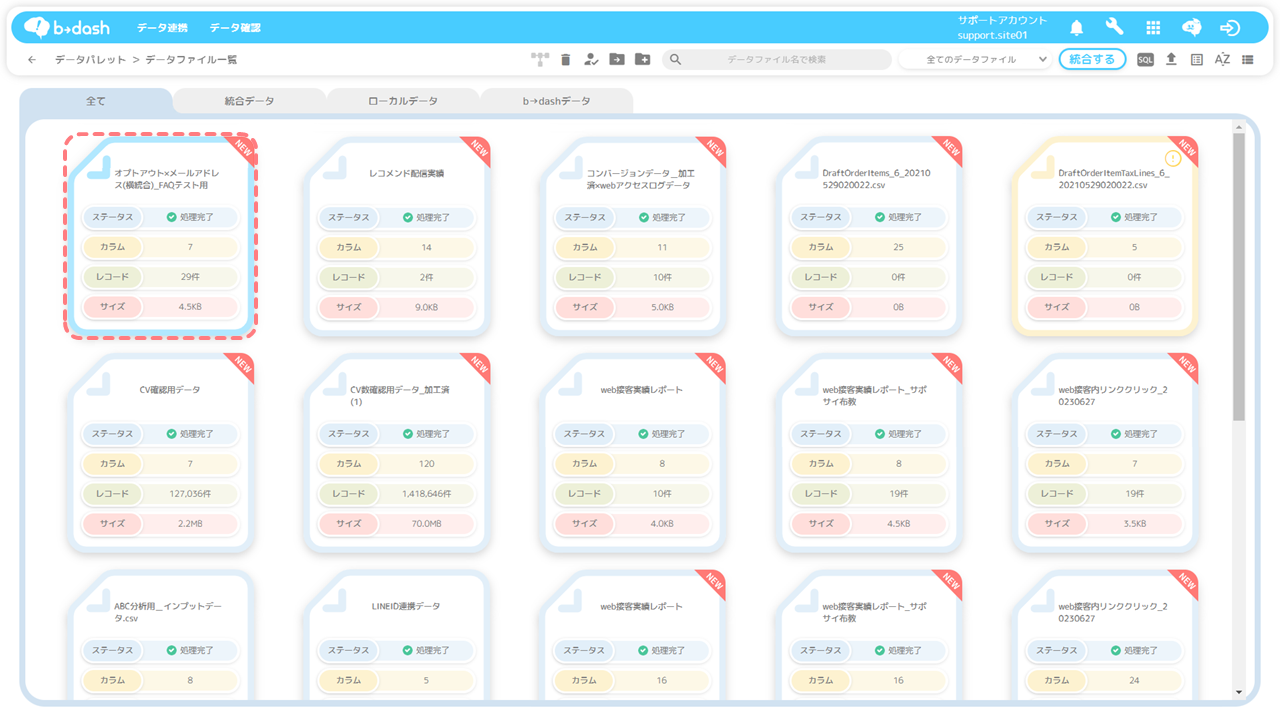Screen dimensions: 1280x720
Task: Click the 120 column count value
Action: coord(426,464)
